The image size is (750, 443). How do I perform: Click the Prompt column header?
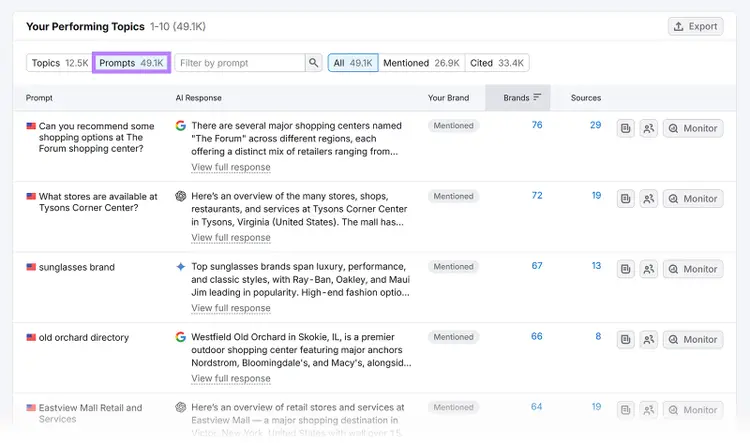tap(39, 98)
